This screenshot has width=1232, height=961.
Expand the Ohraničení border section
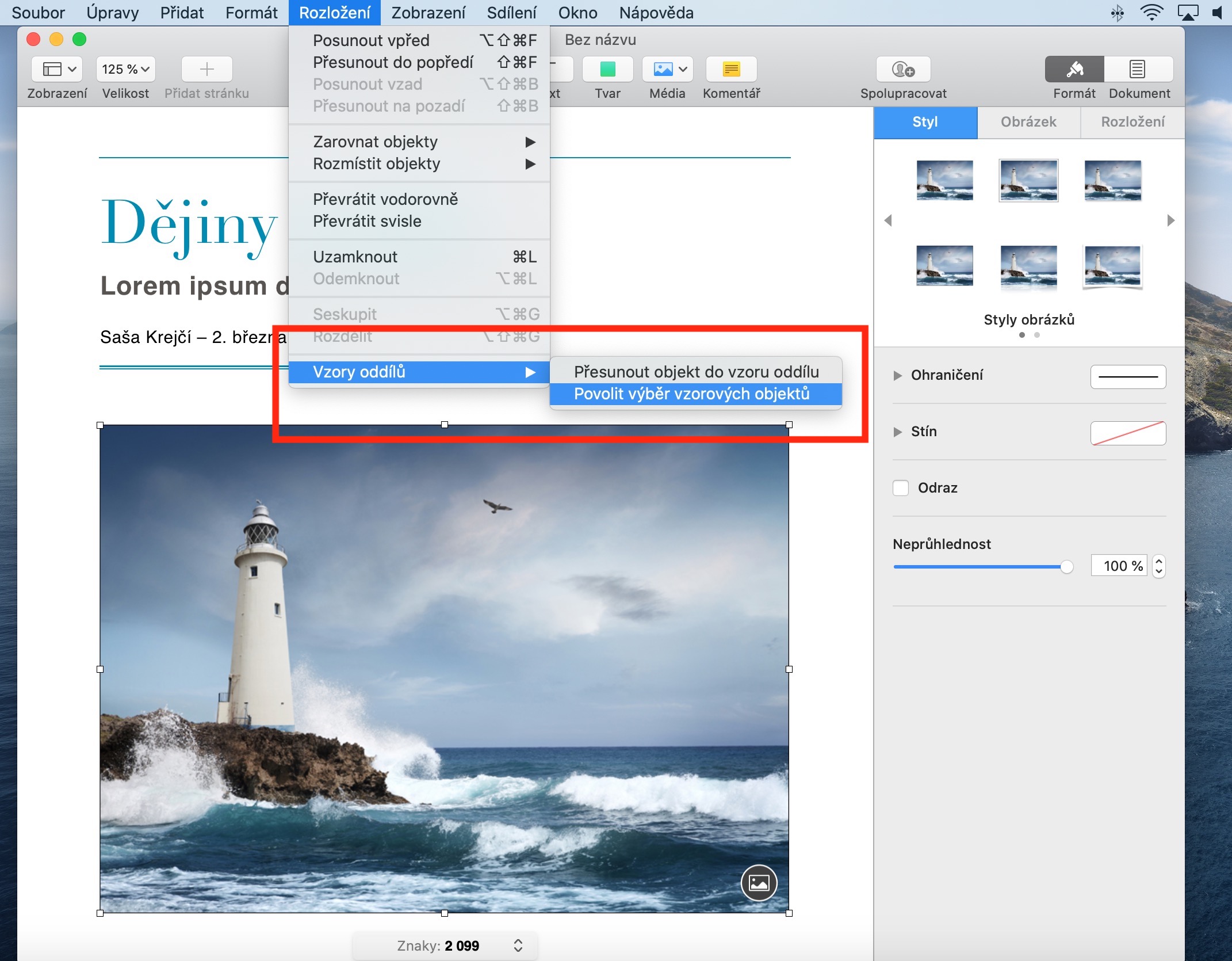[897, 376]
